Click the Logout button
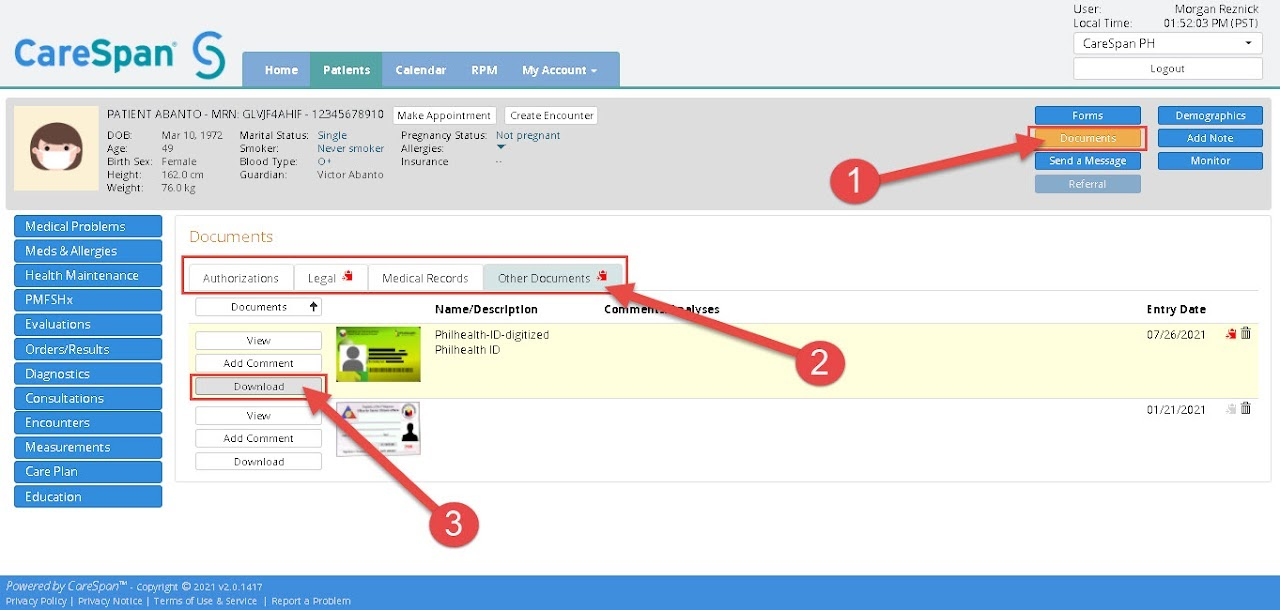The height and width of the screenshot is (610, 1280). [1167, 69]
